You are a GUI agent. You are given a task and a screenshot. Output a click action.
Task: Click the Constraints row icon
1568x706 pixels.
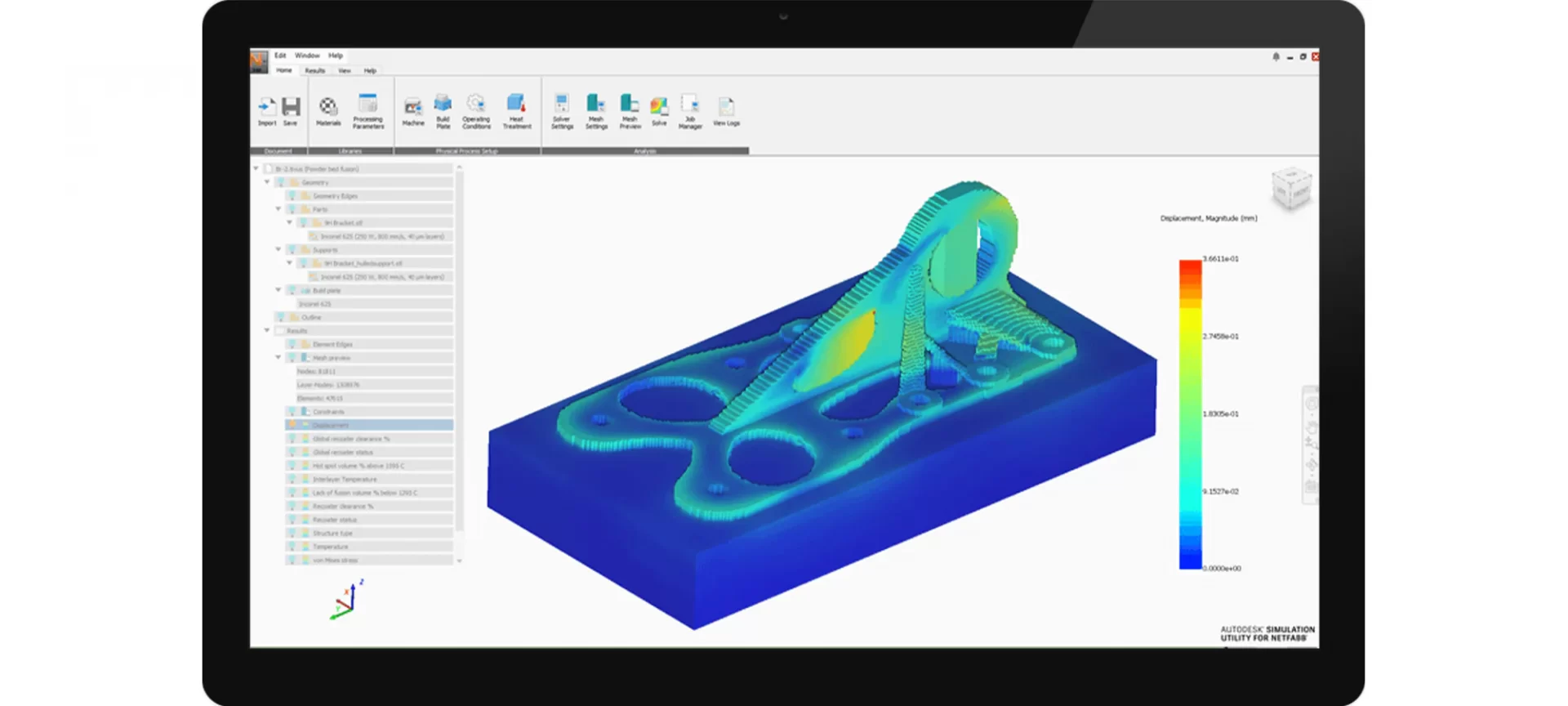click(305, 412)
